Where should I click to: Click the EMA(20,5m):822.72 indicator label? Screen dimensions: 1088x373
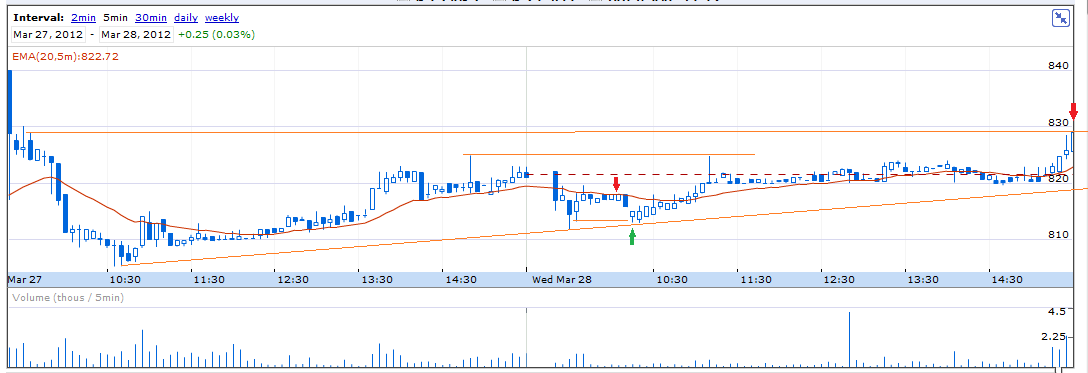(x=65, y=56)
